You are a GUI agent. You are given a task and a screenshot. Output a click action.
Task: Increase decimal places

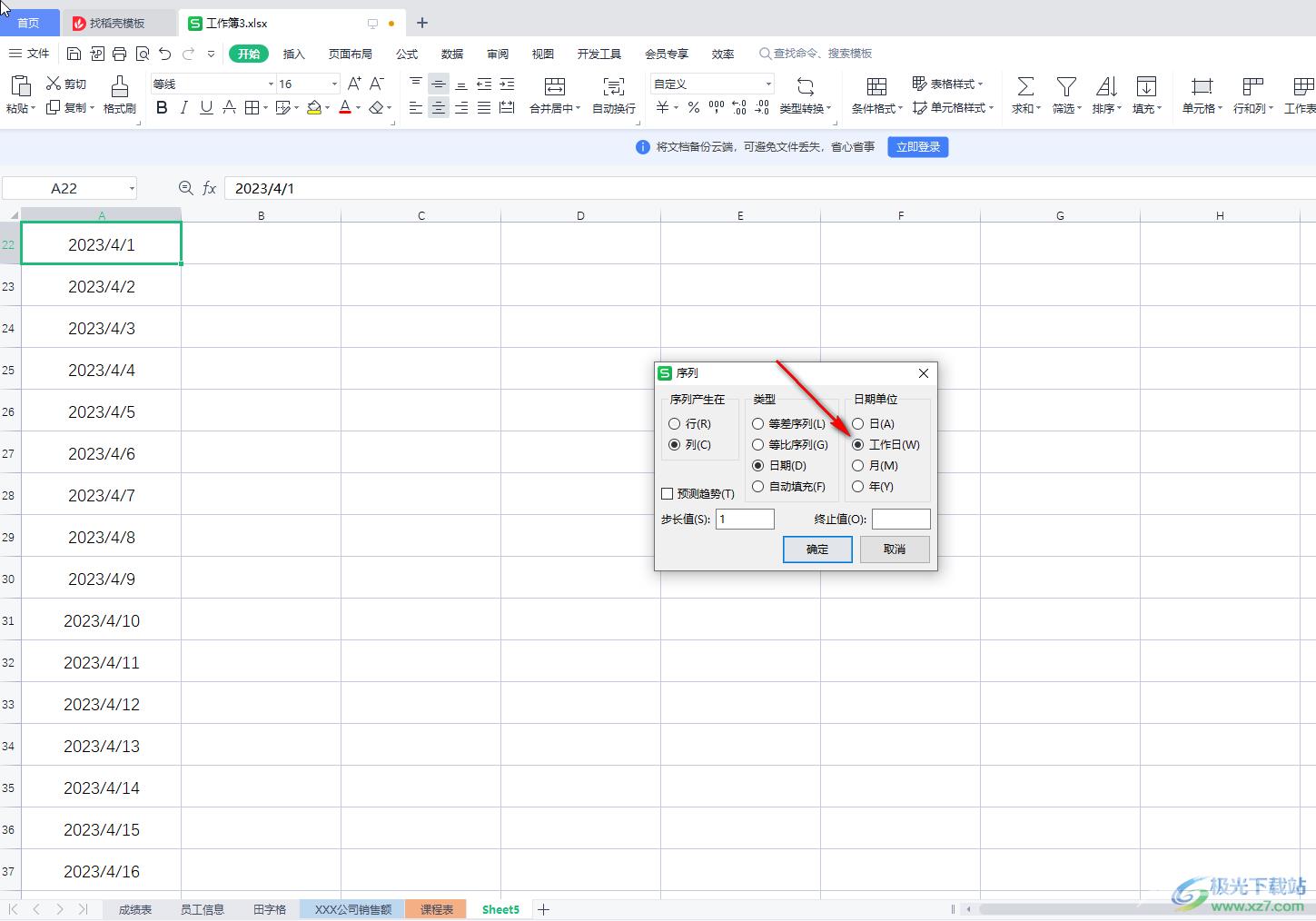pyautogui.click(x=739, y=108)
